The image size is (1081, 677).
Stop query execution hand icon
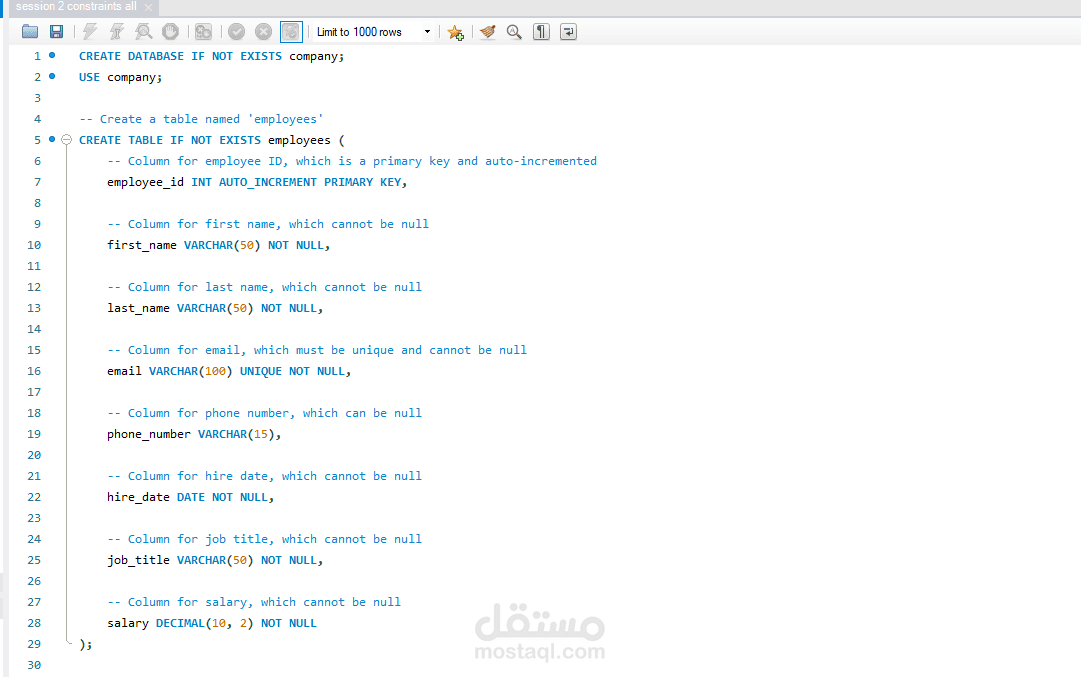[x=170, y=32]
